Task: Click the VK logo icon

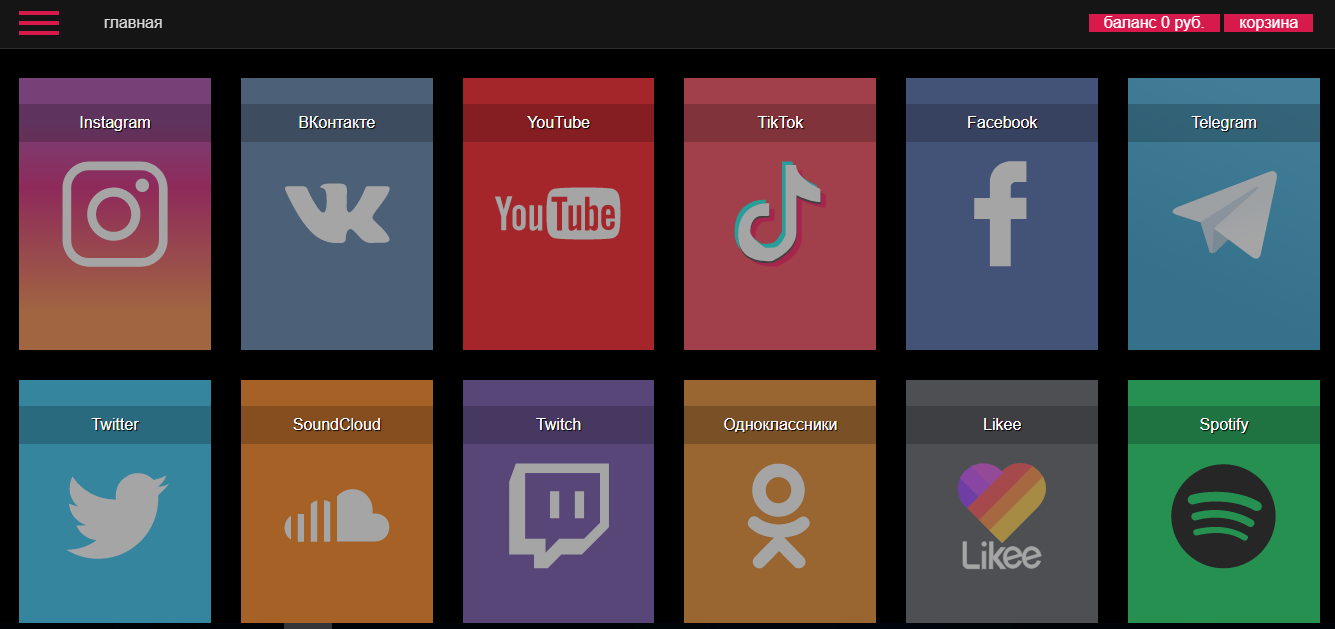Action: click(337, 214)
